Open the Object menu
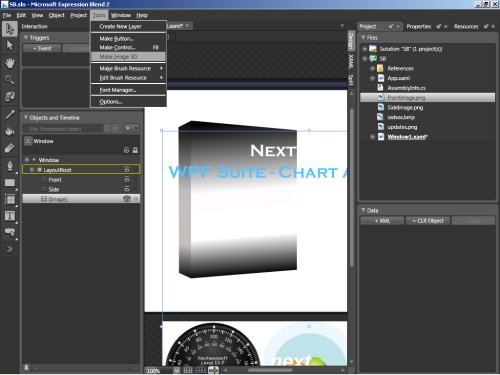This screenshot has height=375, width=500. tap(56, 15)
